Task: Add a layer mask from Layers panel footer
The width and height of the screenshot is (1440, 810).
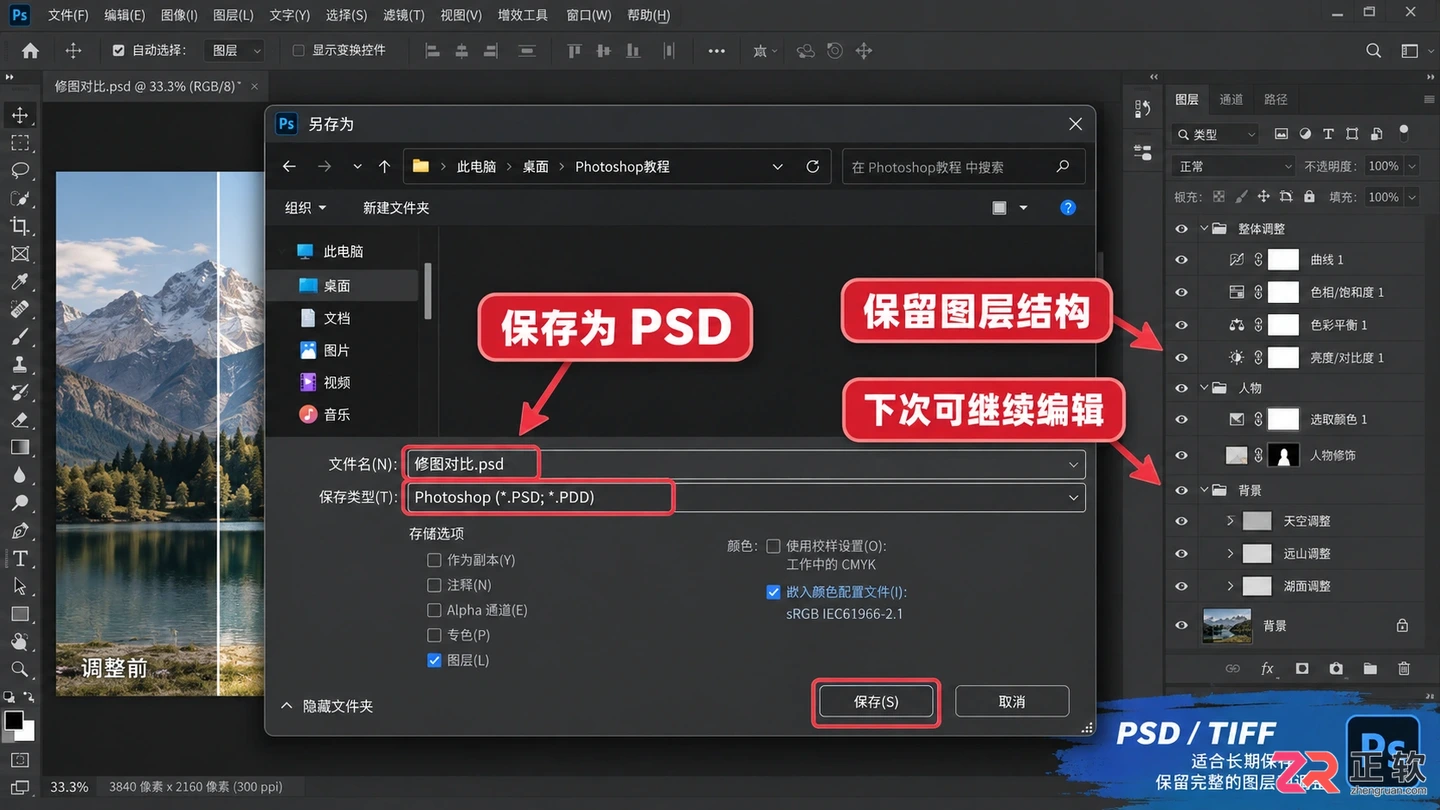Action: pyautogui.click(x=1302, y=668)
